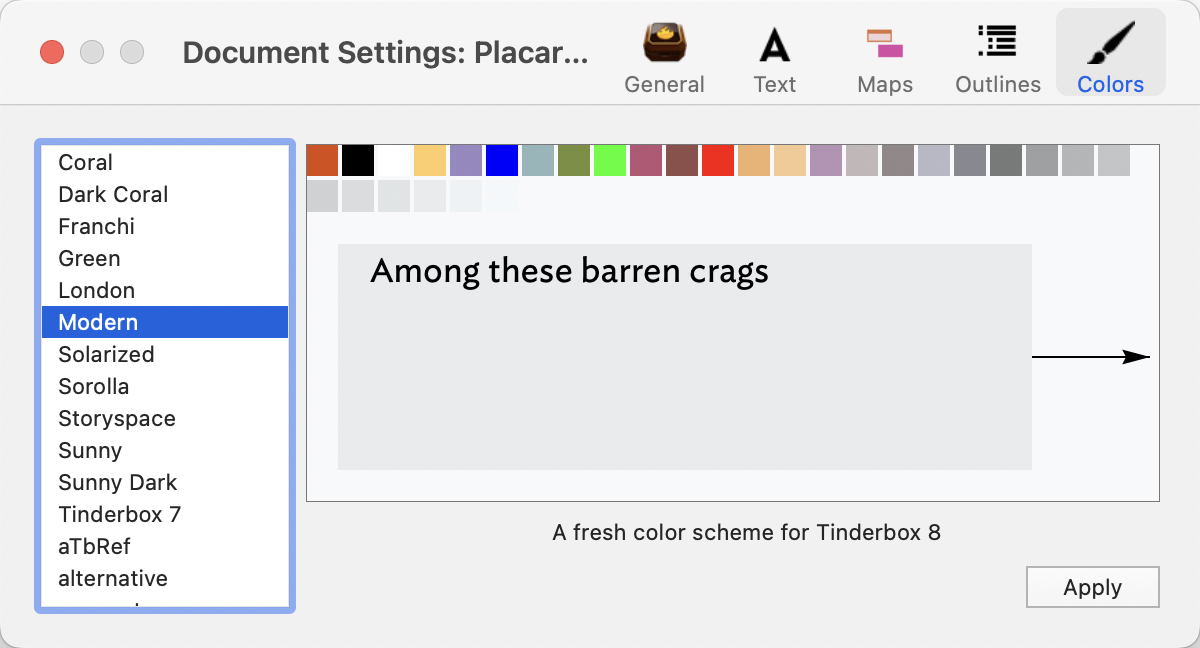Select the Solarized color scheme
1200x648 pixels.
pyautogui.click(x=106, y=354)
